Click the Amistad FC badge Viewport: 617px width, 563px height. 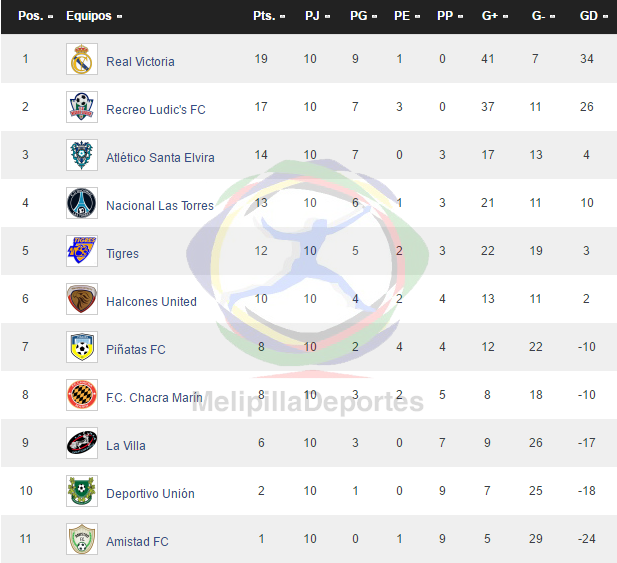click(x=82, y=539)
